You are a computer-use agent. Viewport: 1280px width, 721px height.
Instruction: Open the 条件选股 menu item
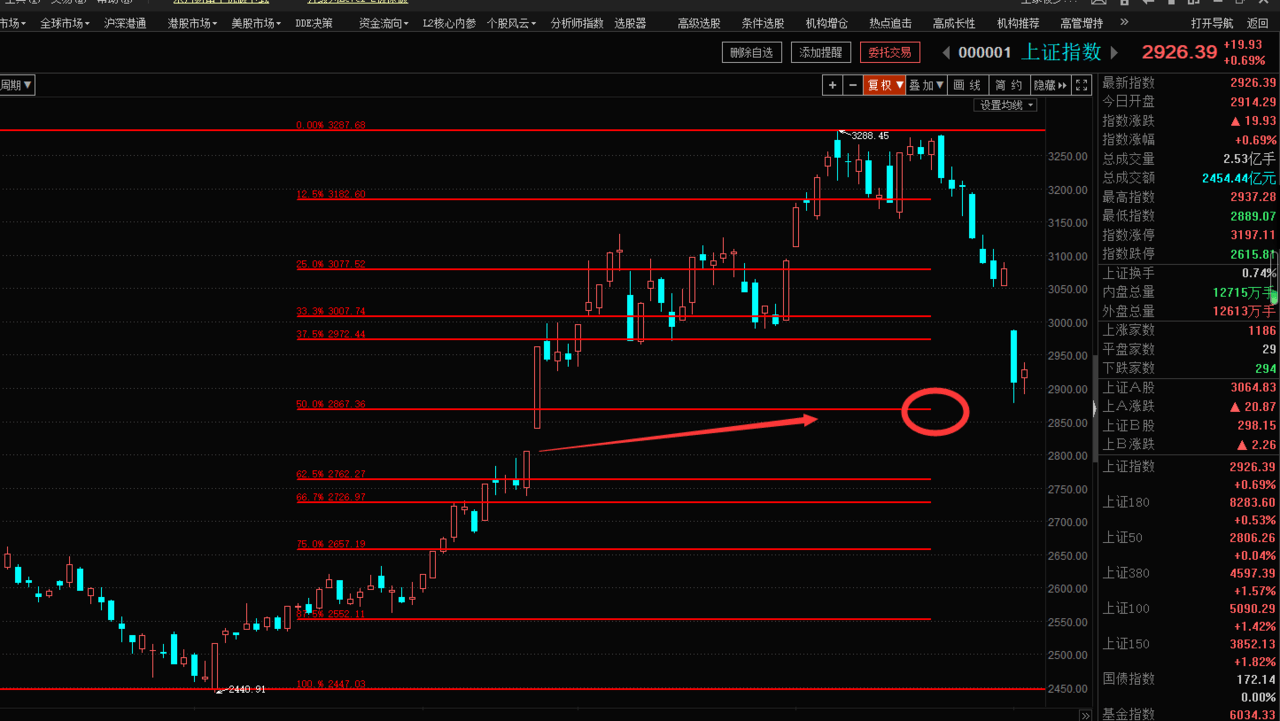(763, 23)
